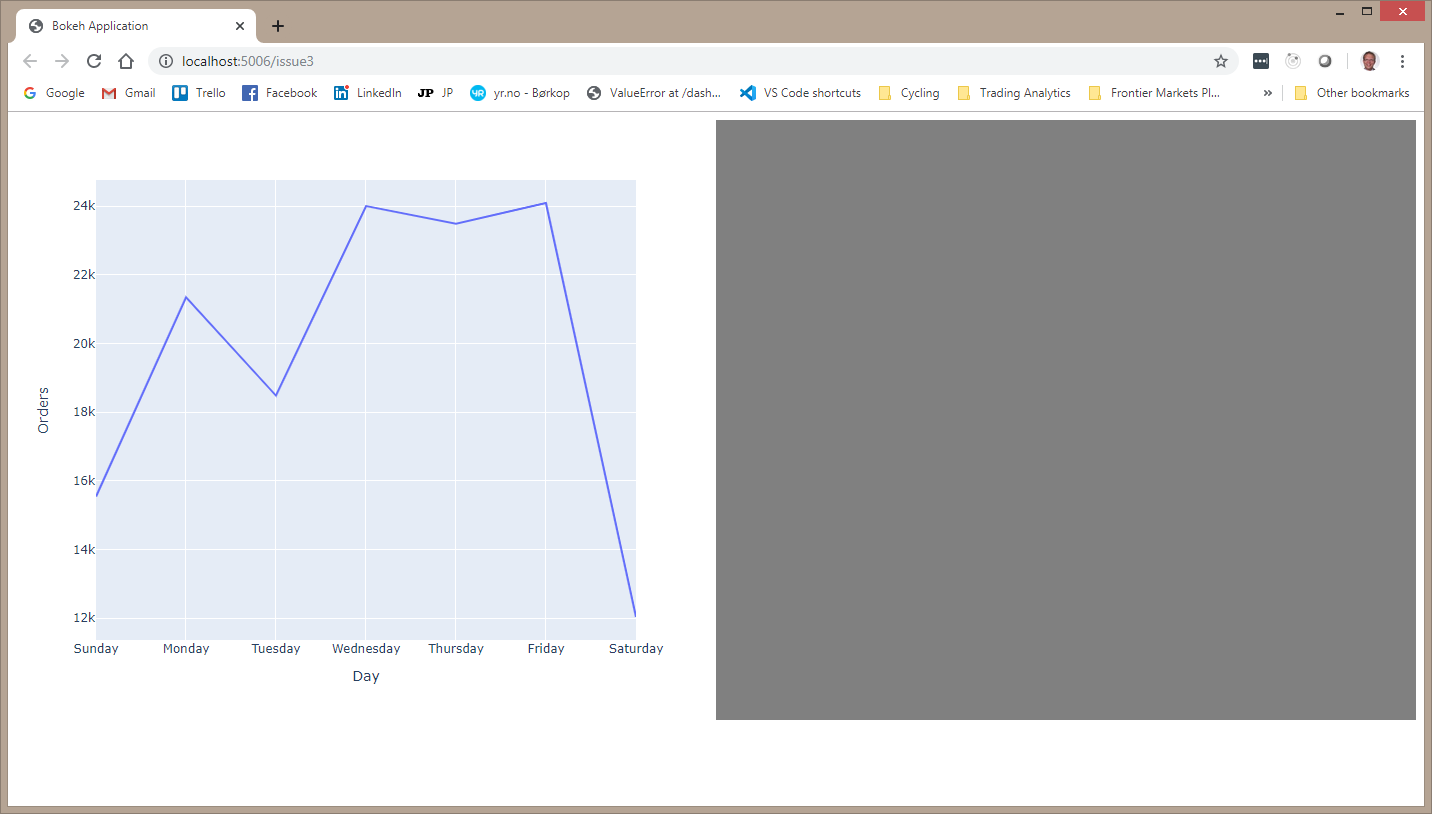The image size is (1432, 814).
Task: Open the password manager extension icon
Action: click(1260, 61)
